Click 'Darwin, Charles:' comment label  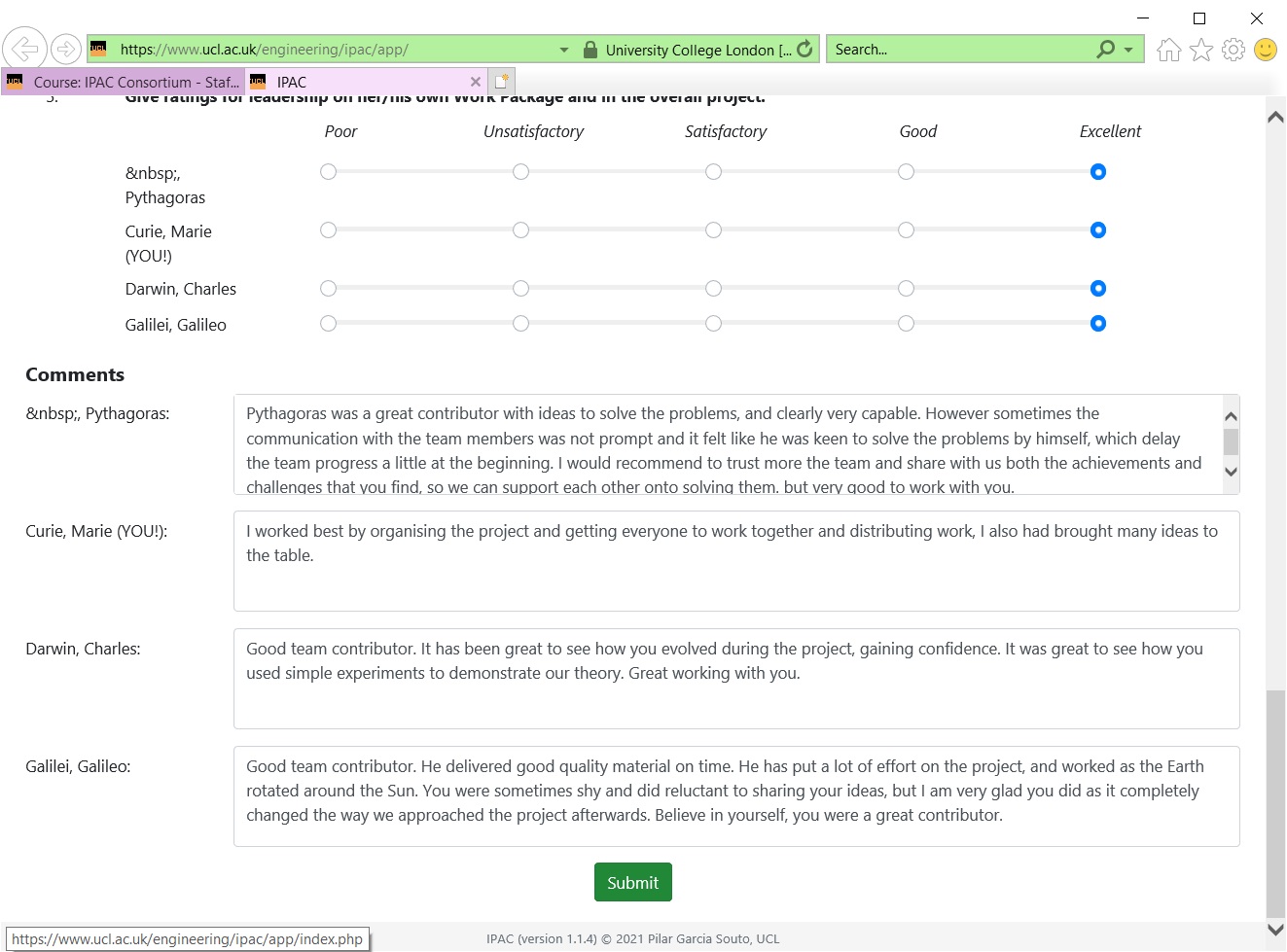click(x=83, y=649)
